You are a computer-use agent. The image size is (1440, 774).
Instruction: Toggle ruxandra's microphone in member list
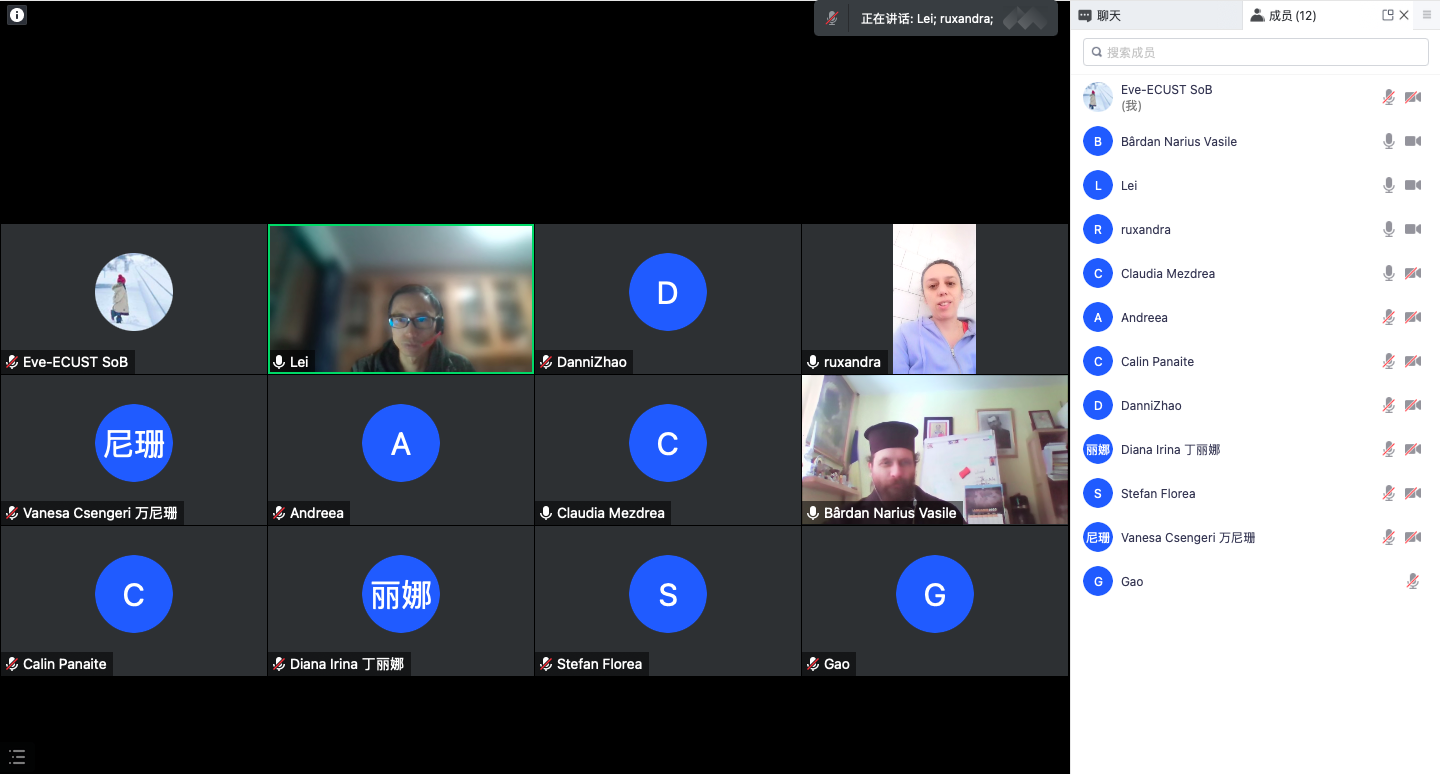point(1388,229)
